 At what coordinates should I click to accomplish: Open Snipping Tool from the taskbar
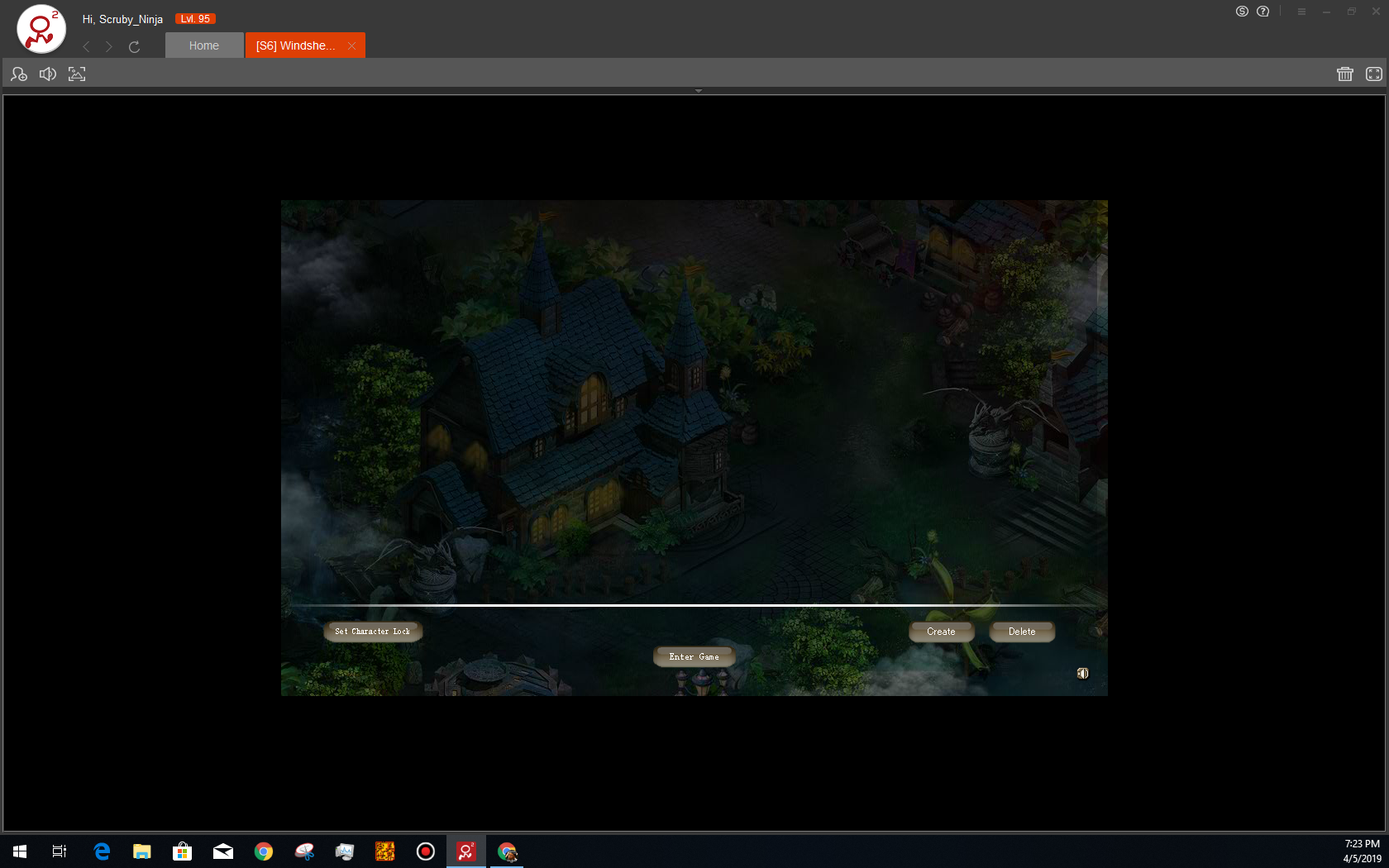pyautogui.click(x=304, y=851)
